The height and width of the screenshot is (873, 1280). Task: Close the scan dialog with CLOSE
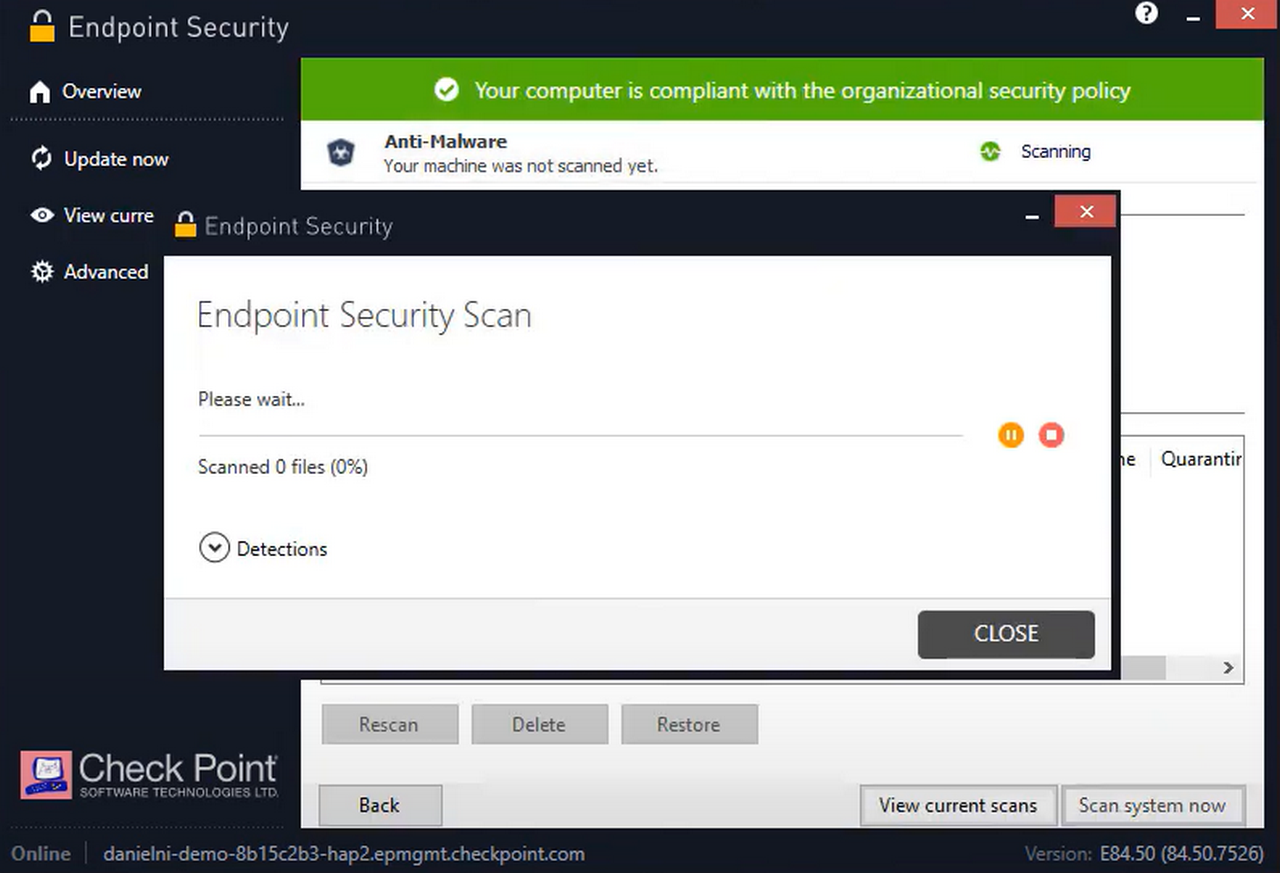[x=1005, y=634]
